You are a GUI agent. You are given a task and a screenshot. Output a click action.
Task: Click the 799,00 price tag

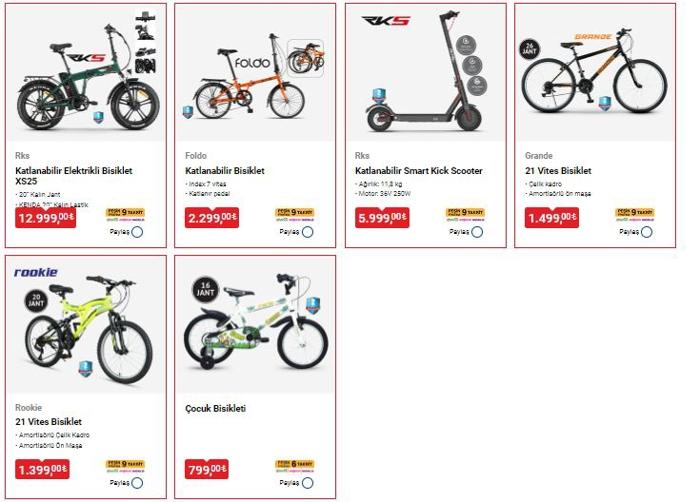tap(207, 469)
